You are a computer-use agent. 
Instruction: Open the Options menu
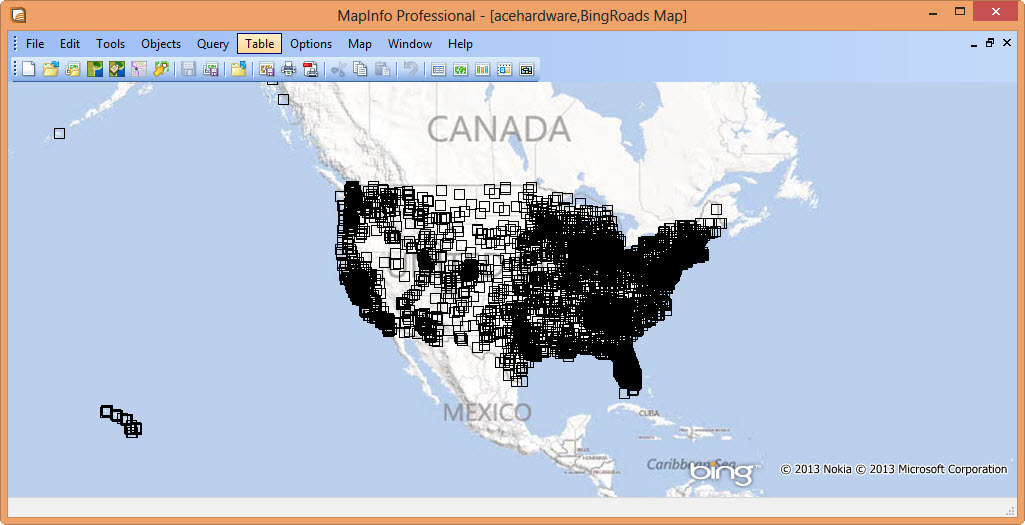pyautogui.click(x=311, y=44)
